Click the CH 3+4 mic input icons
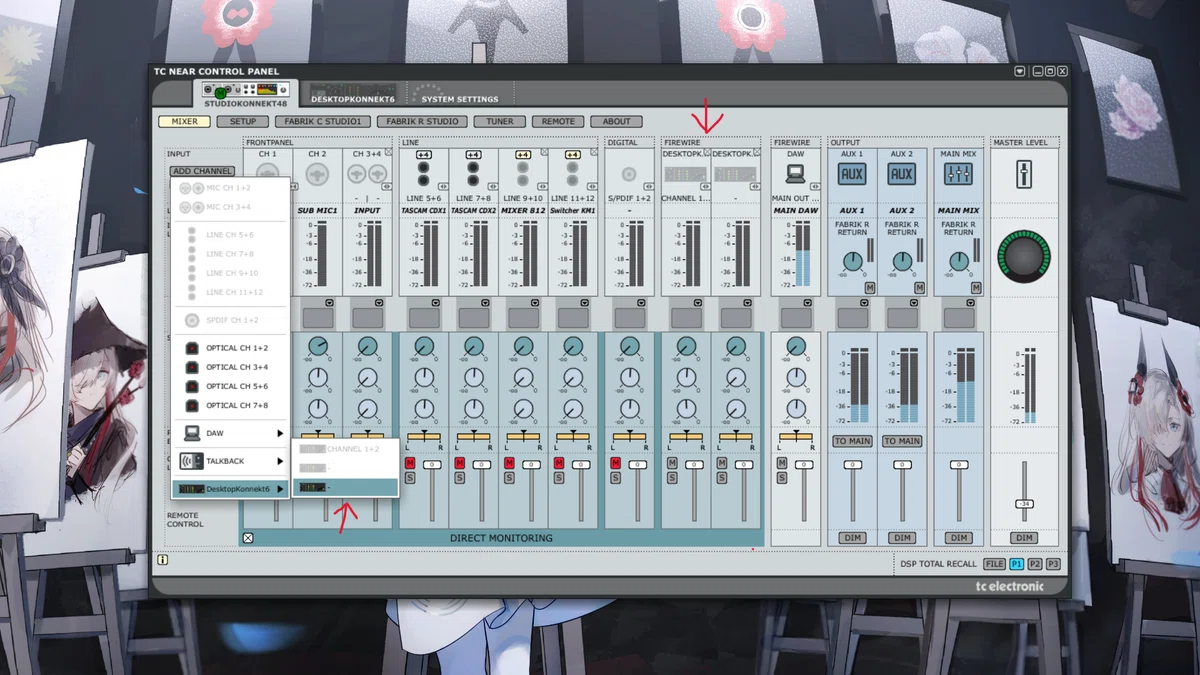Screen dimensions: 1200x675 (x=367, y=174)
